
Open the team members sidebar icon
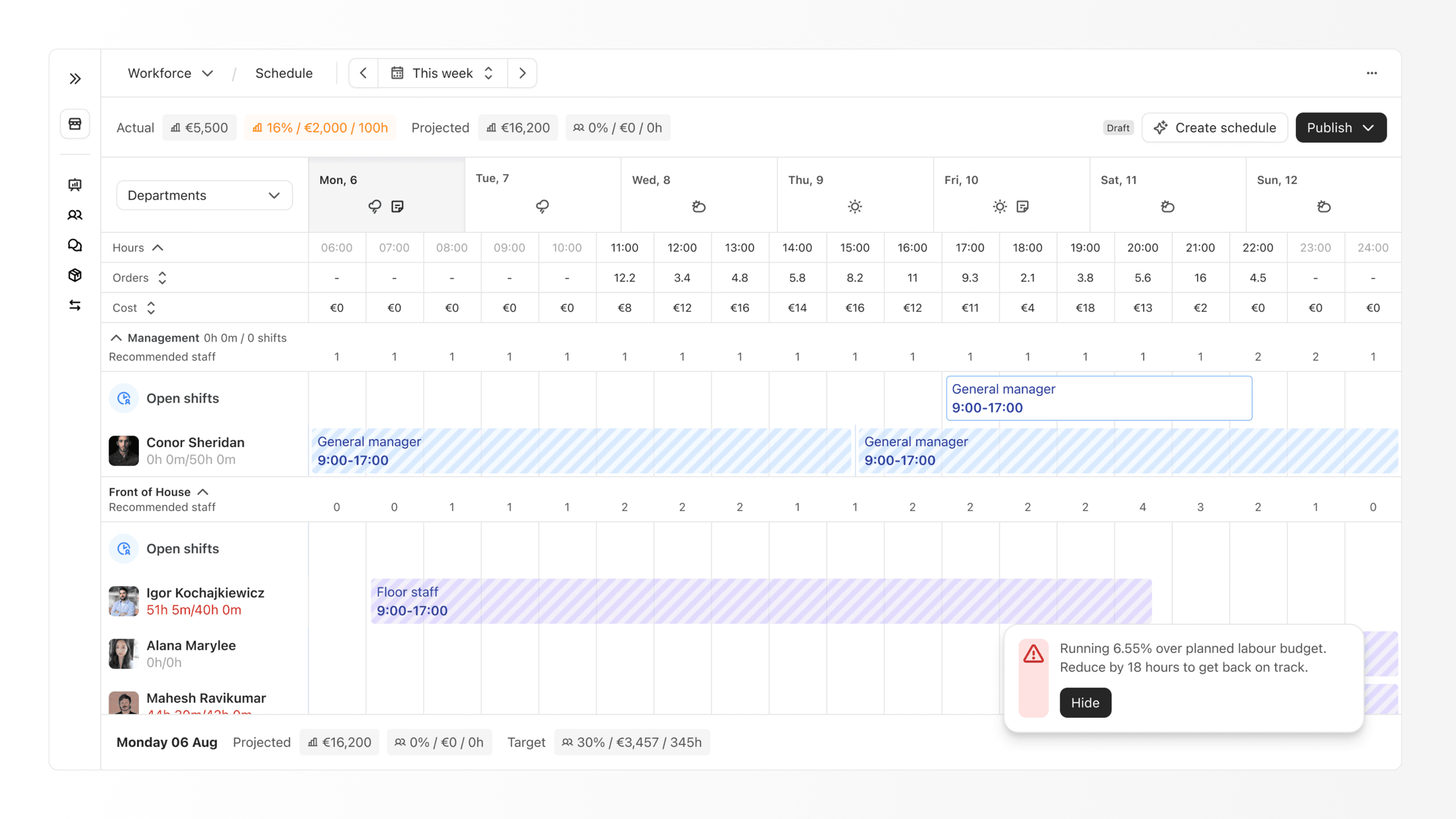(x=75, y=215)
